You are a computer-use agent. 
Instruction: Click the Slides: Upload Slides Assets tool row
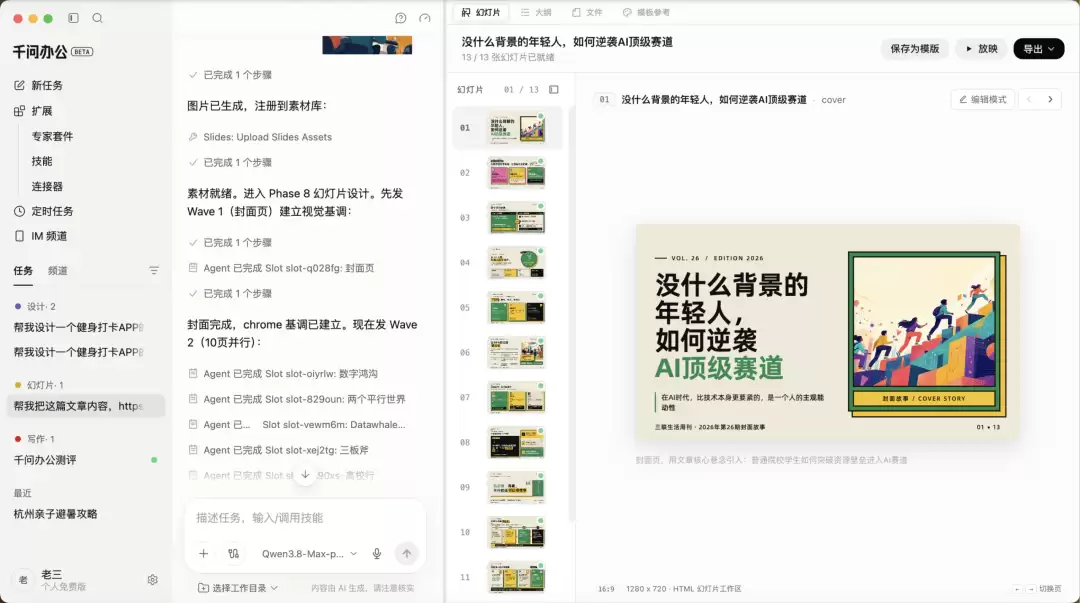coord(260,137)
